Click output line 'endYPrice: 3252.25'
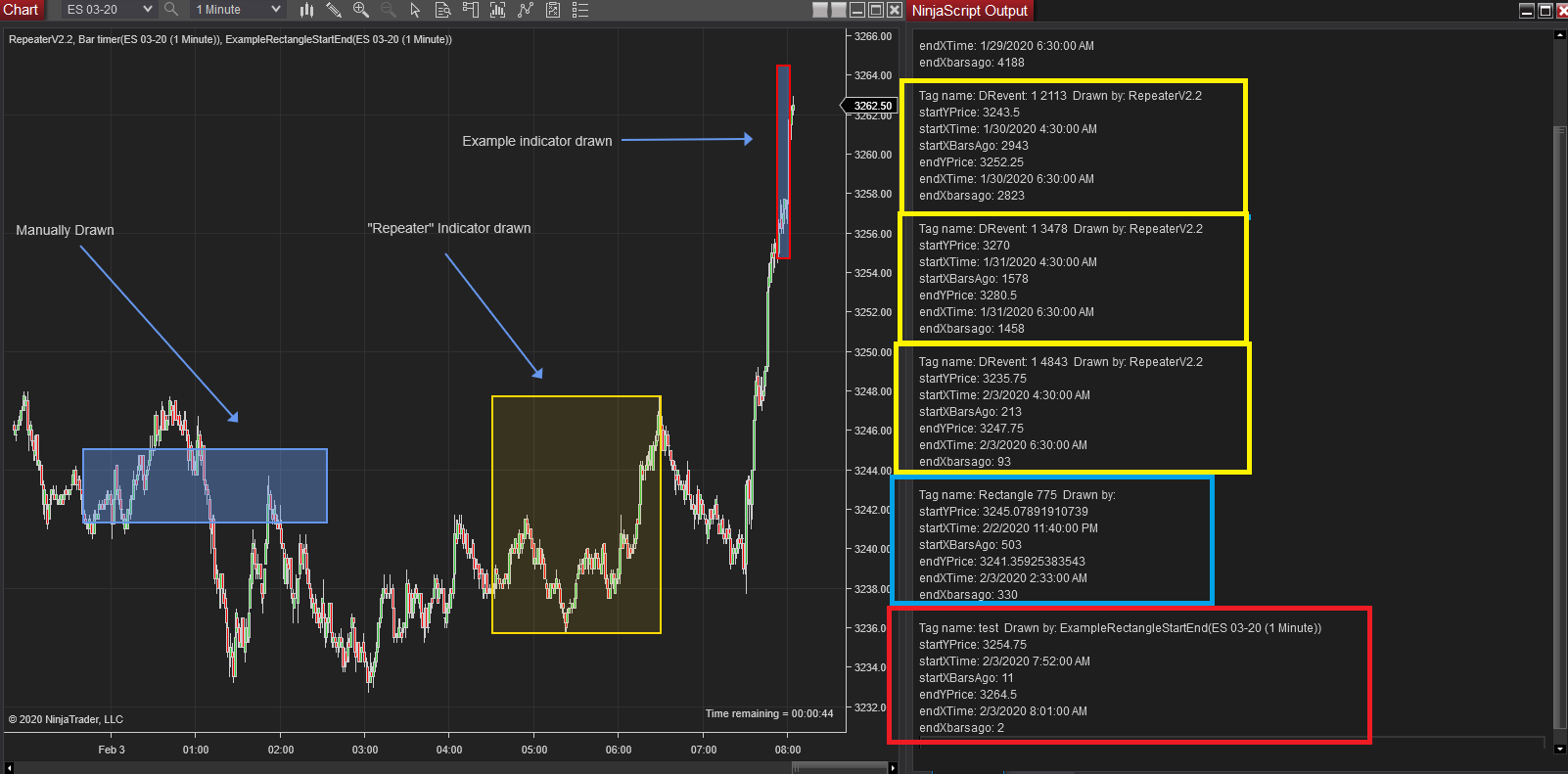 971,162
